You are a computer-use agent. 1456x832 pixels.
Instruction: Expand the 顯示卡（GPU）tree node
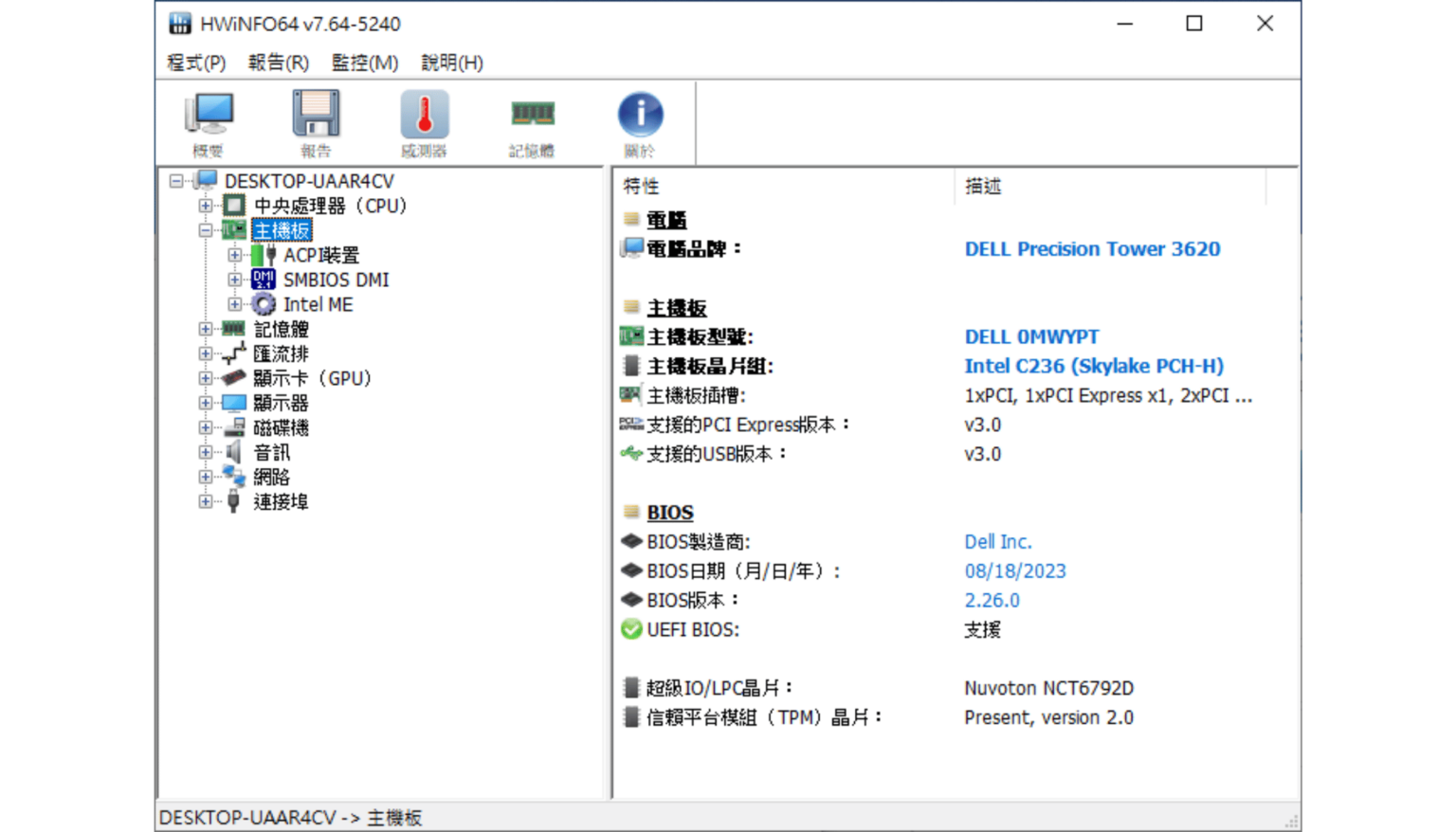pyautogui.click(x=206, y=377)
